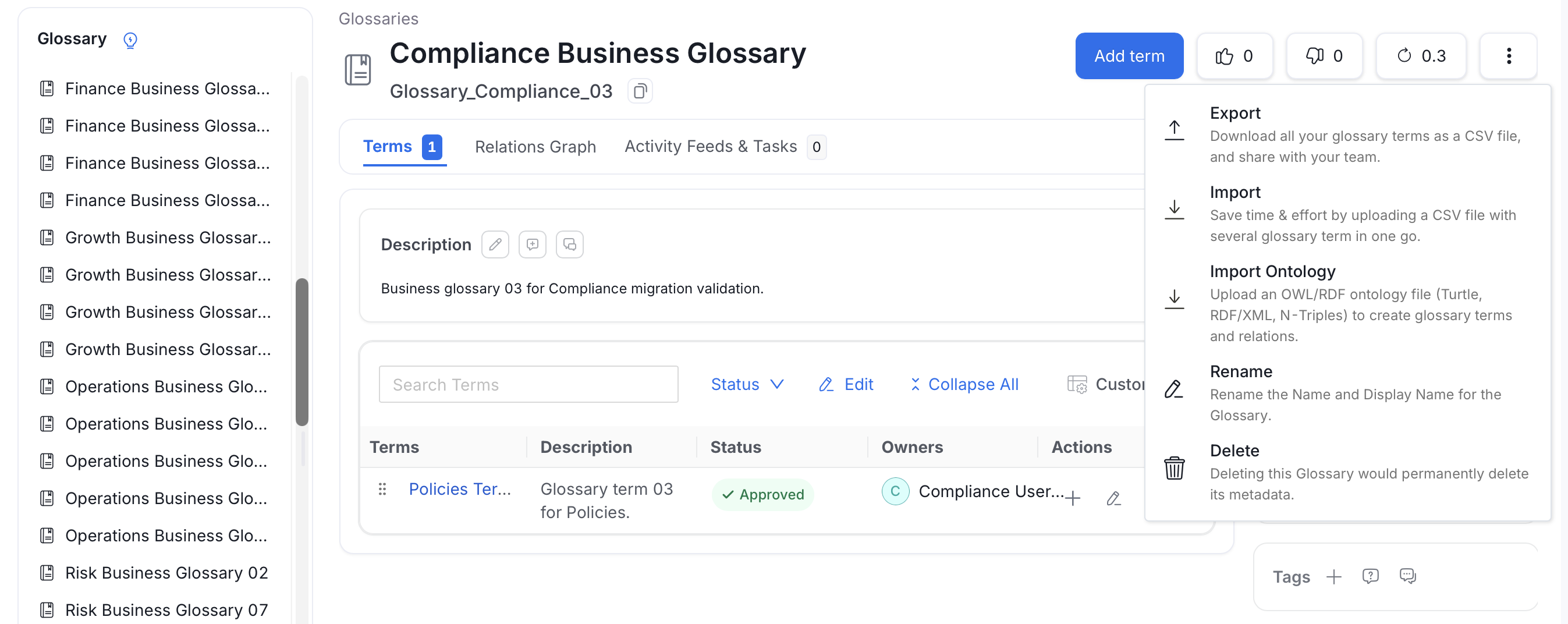Request tags update icon

coord(1370,576)
